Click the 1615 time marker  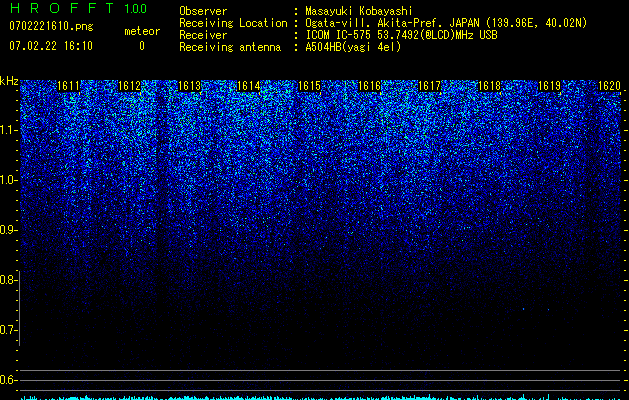[x=310, y=86]
